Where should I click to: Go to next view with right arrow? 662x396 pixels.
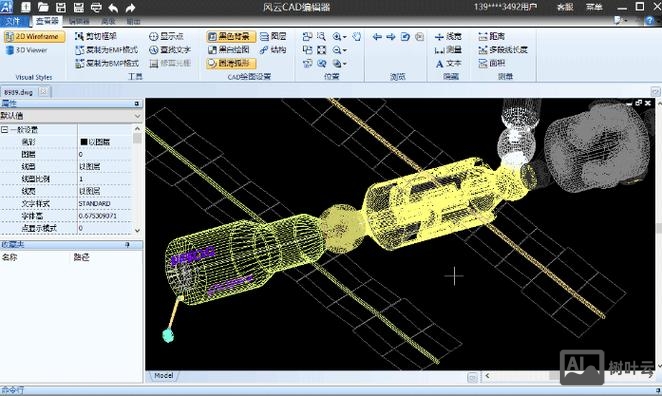[x=391, y=37]
